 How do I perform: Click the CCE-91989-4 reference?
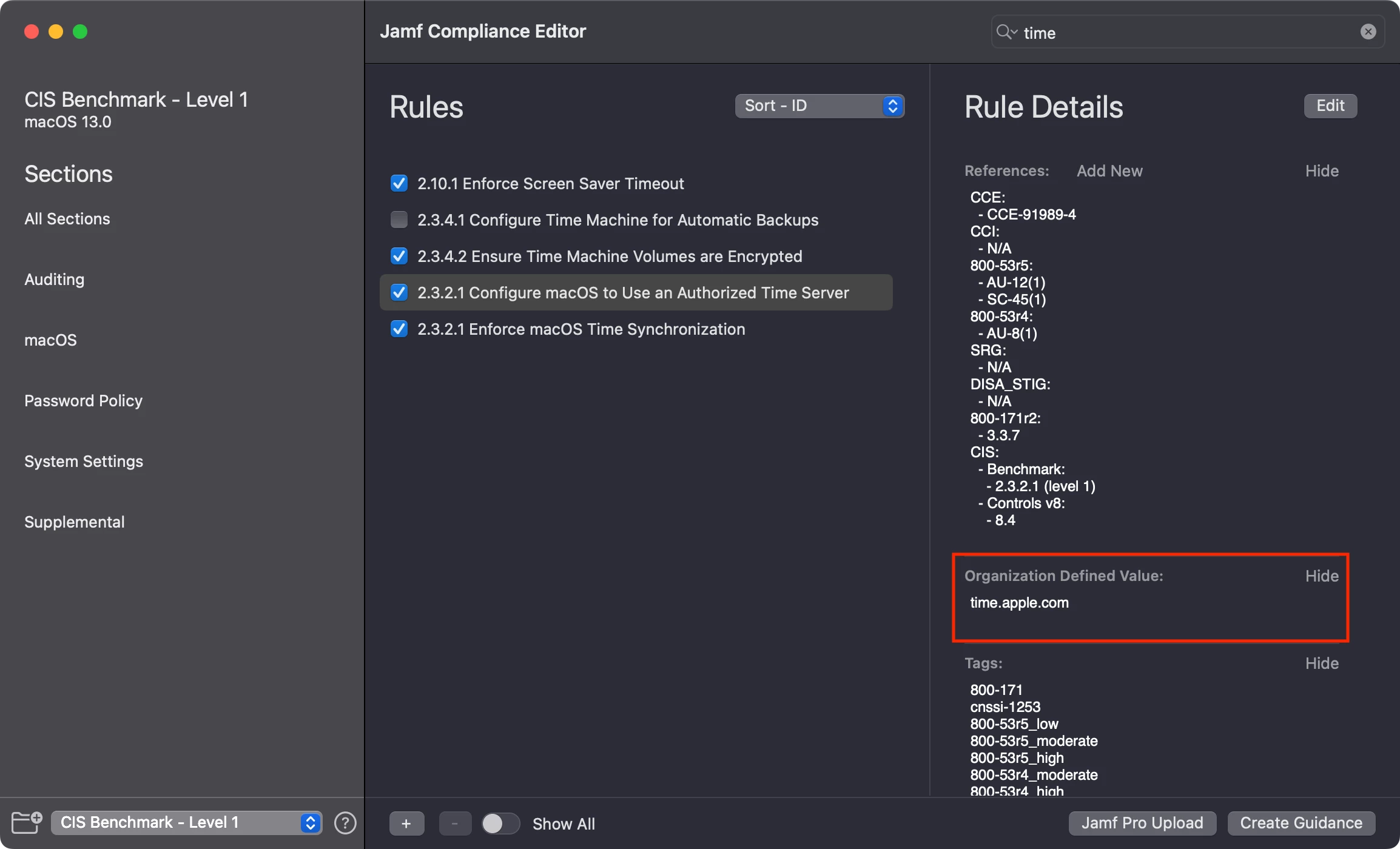[1031, 215]
